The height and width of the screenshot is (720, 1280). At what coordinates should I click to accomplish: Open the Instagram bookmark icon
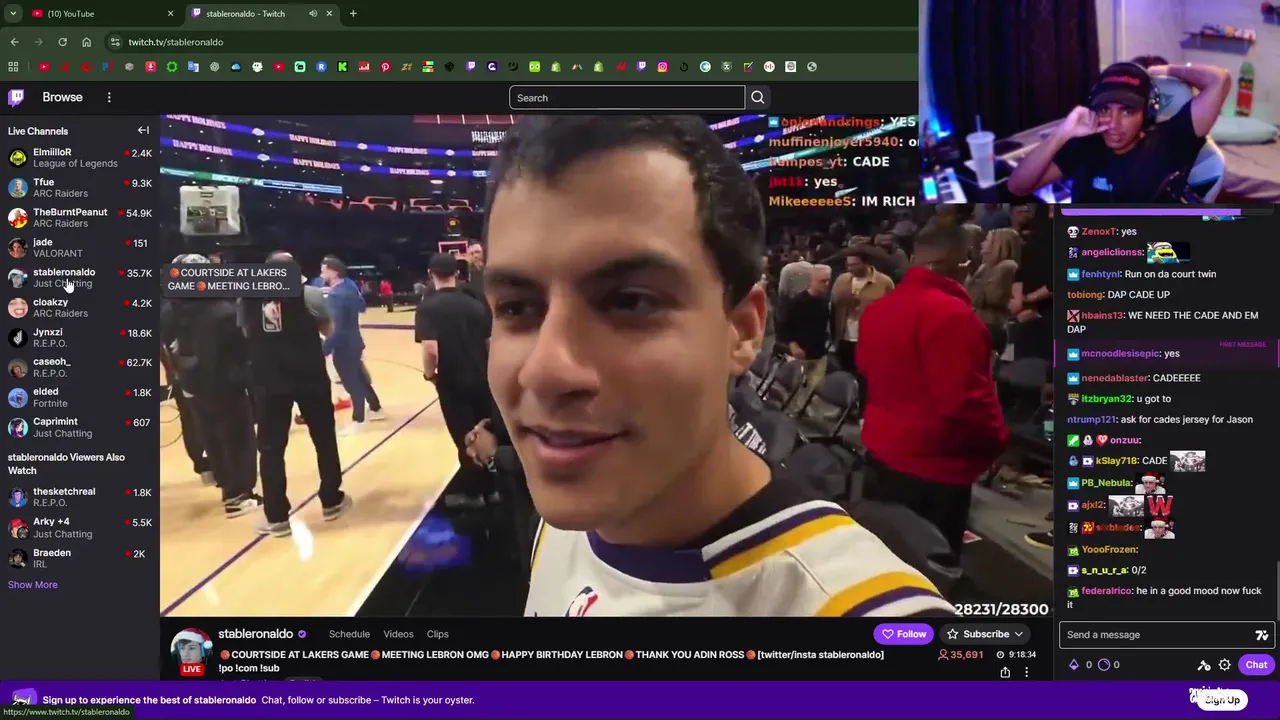662,67
